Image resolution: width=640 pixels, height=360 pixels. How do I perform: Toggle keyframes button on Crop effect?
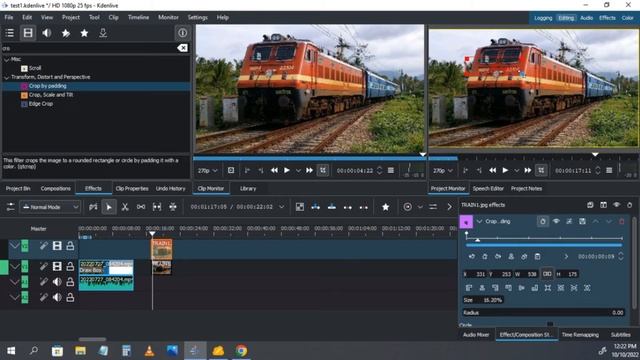(x=542, y=221)
